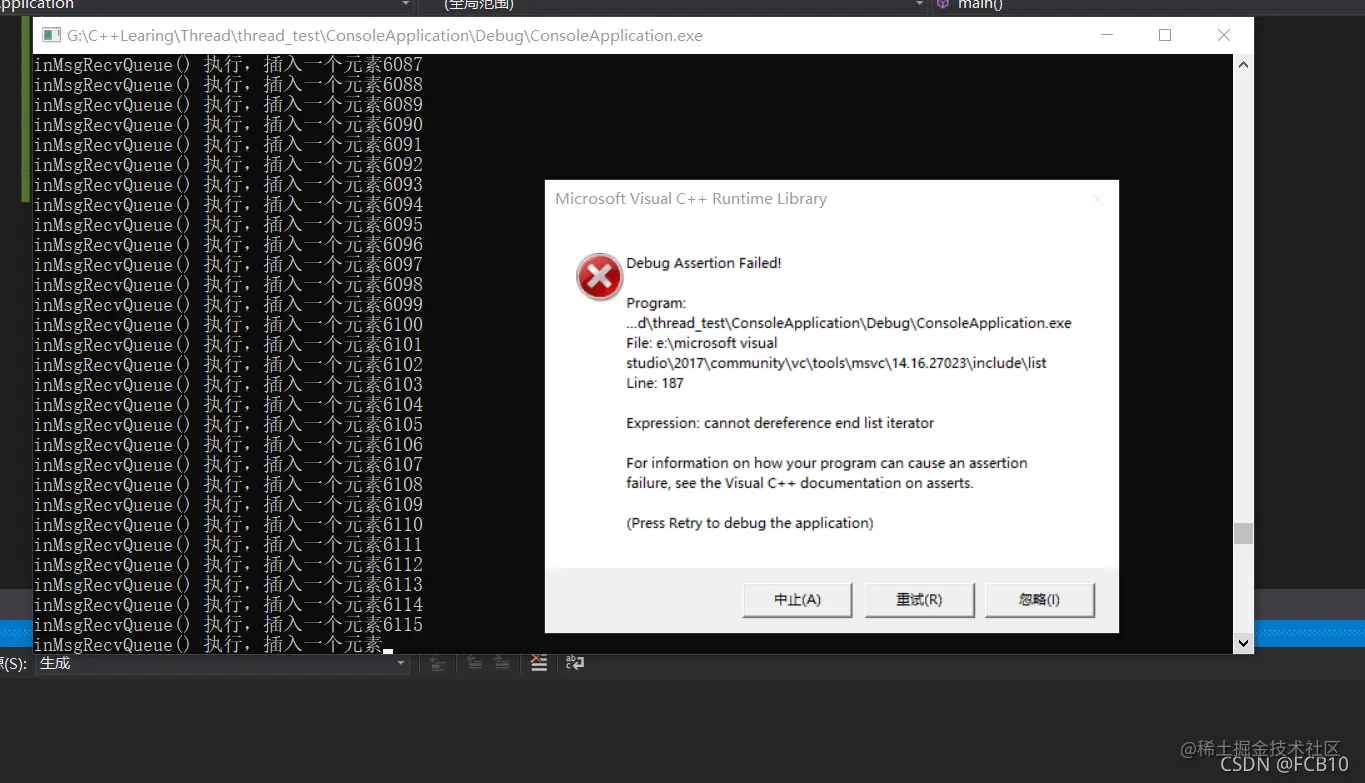This screenshot has height=783, width=1365.
Task: Click console line ending with 6093
Action: coord(228,185)
